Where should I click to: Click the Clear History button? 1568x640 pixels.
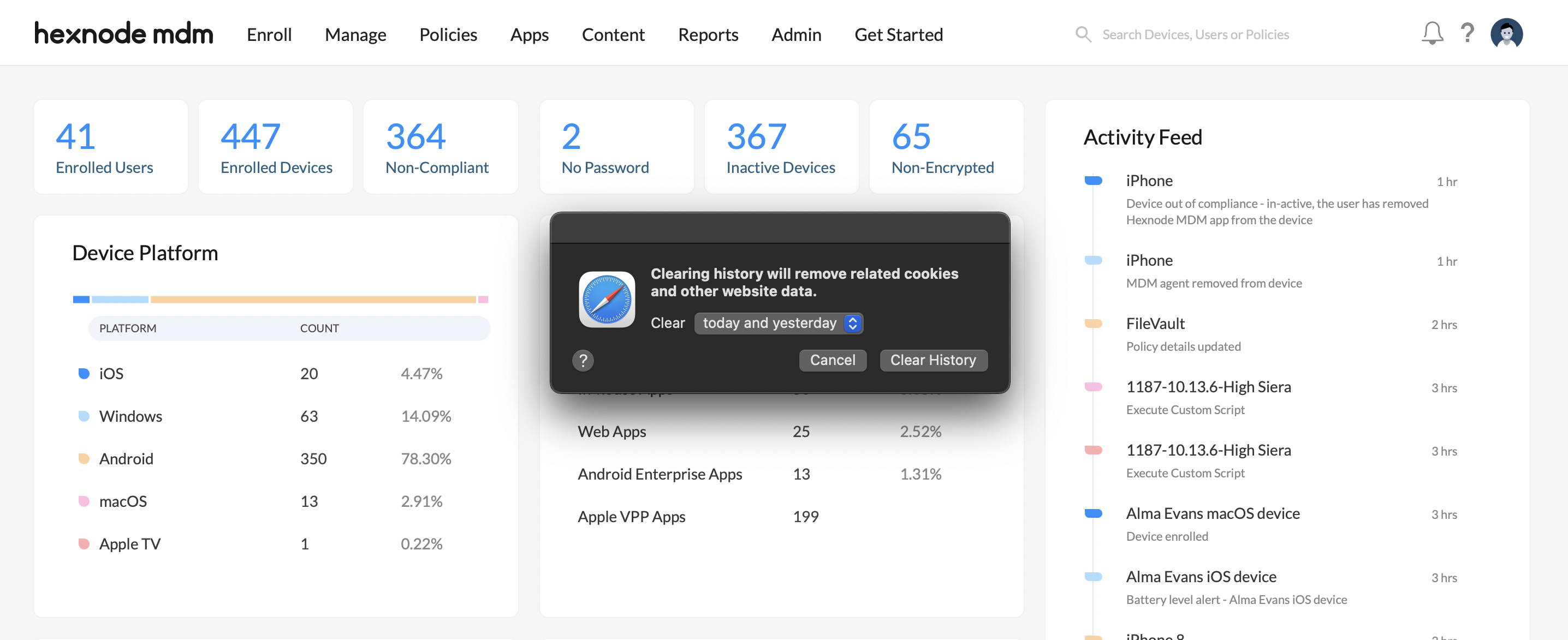tap(933, 360)
